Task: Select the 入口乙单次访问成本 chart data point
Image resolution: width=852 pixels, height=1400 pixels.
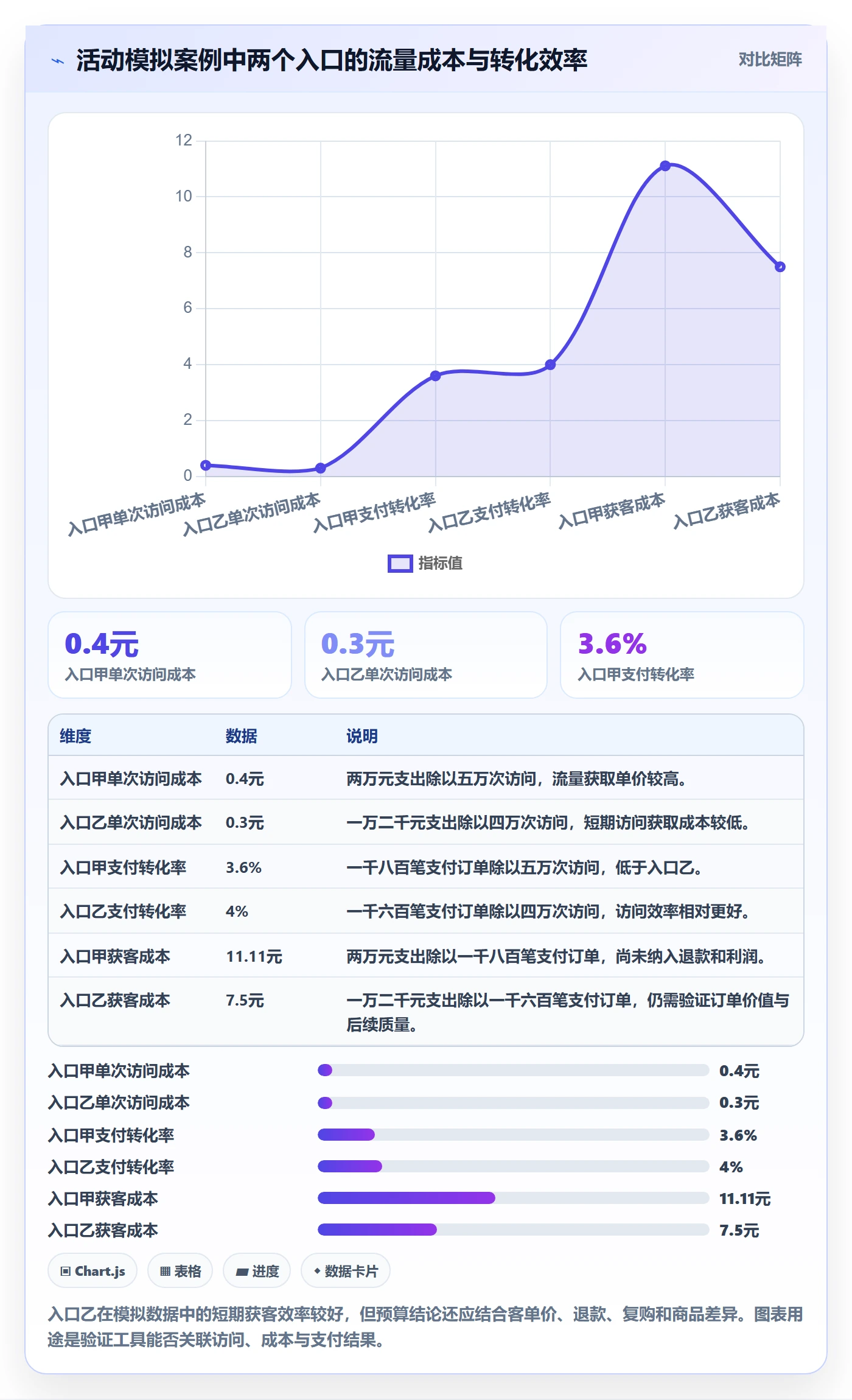Action: 321,468
